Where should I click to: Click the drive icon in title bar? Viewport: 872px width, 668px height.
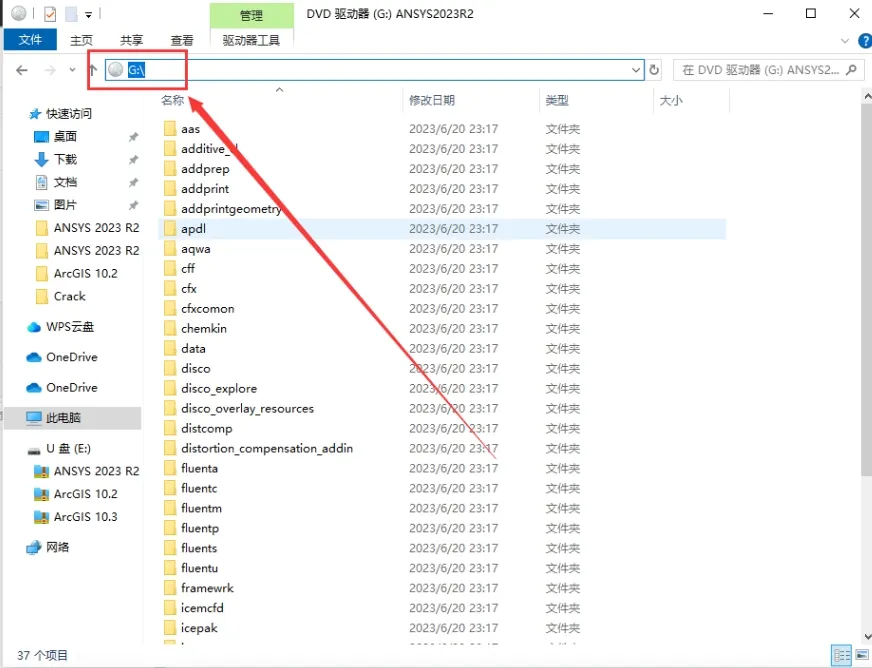(x=19, y=13)
